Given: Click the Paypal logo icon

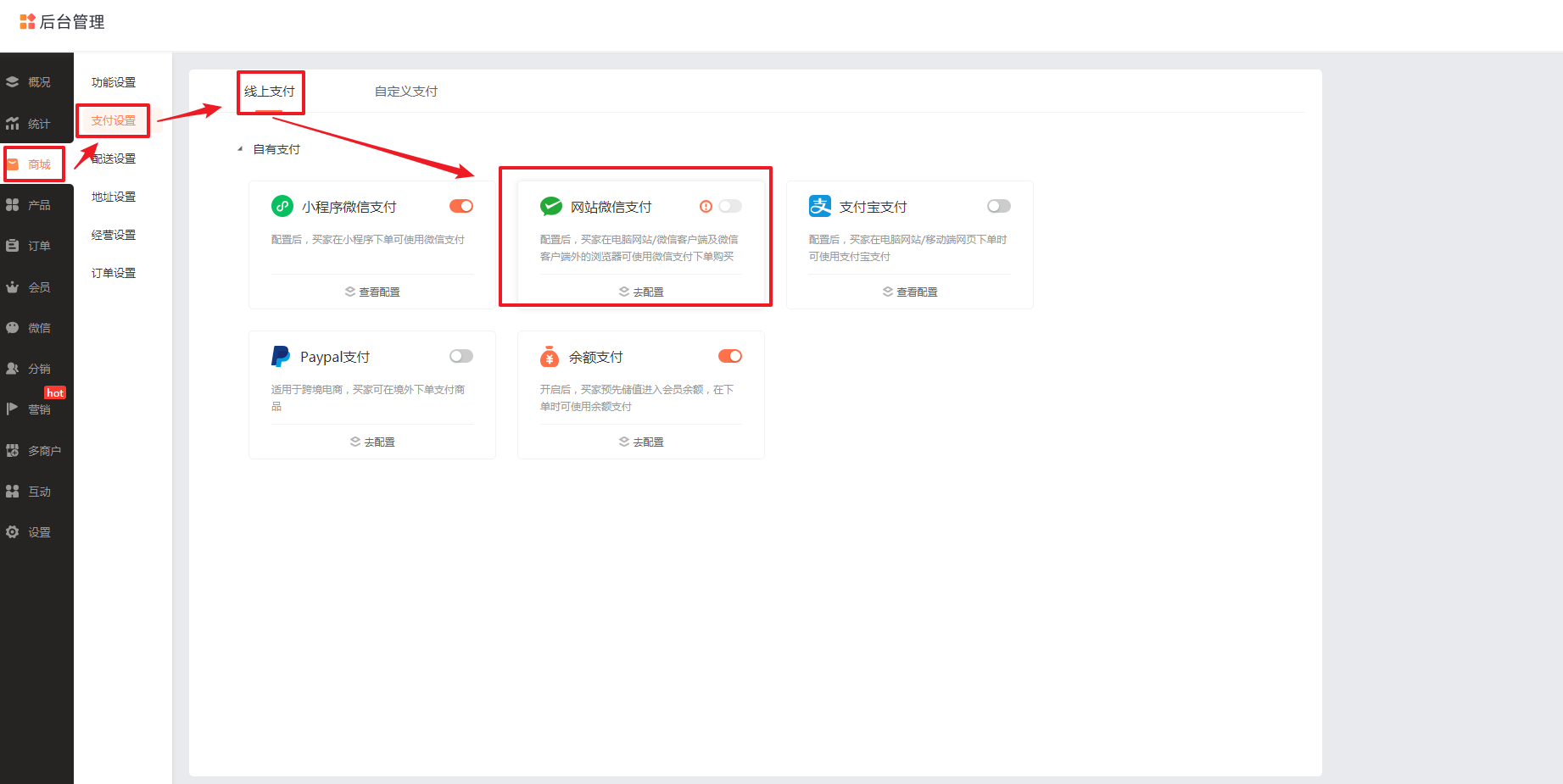Looking at the screenshot, I should 281,356.
